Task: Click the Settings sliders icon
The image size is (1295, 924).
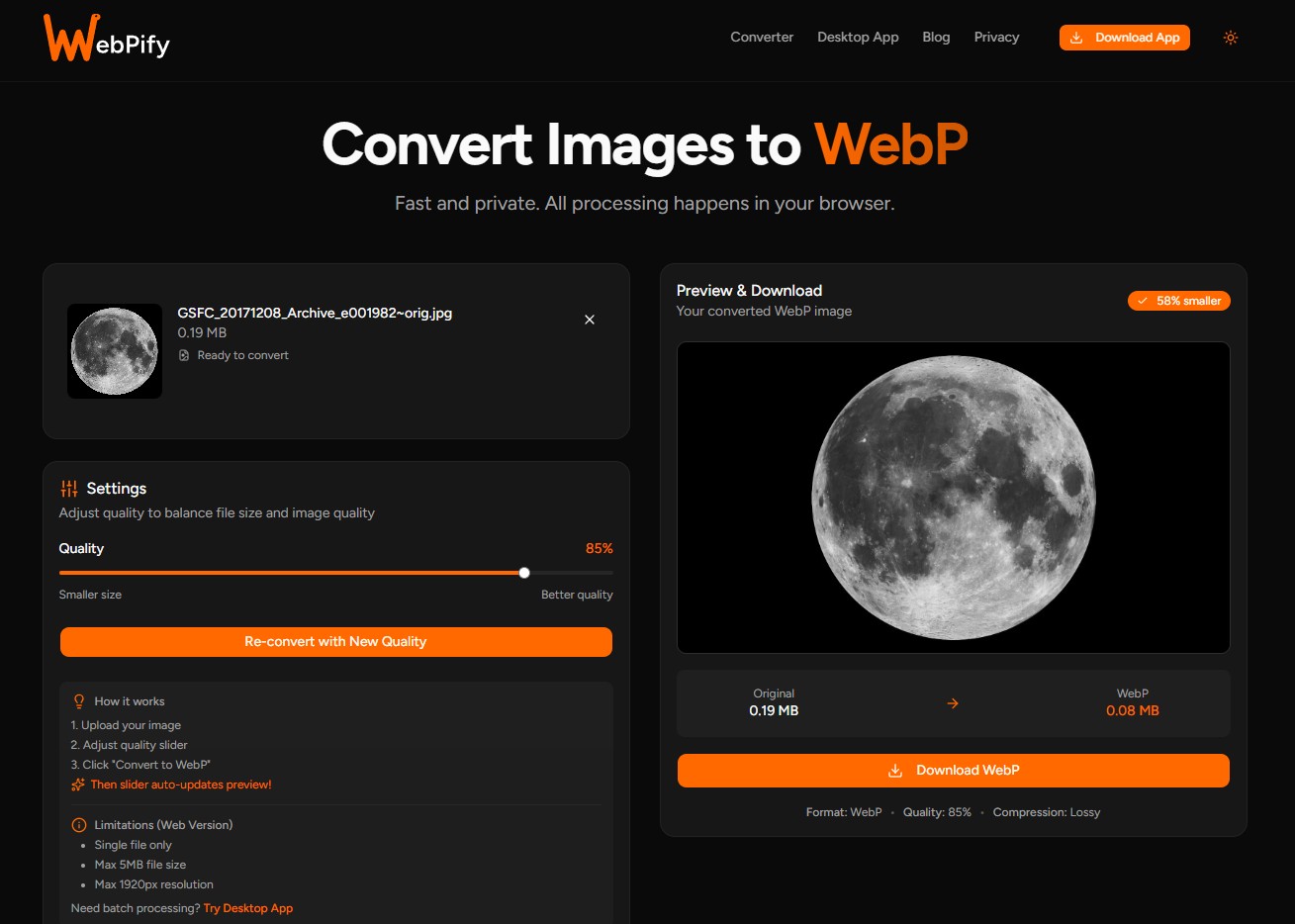Action: point(69,489)
